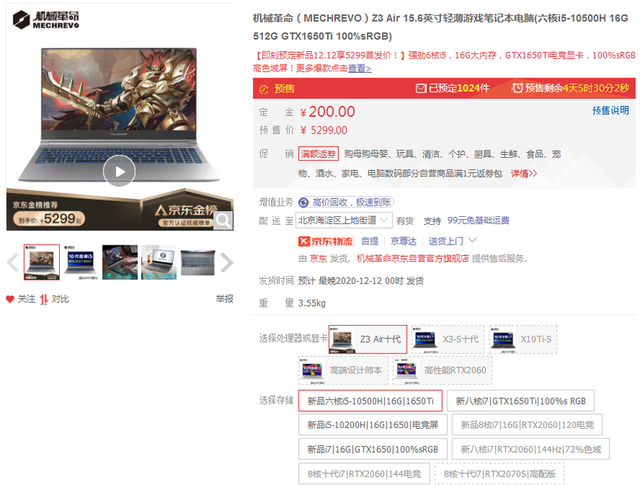Click the 京东 seller link in shipping line
The image size is (640, 485).
click(318, 258)
